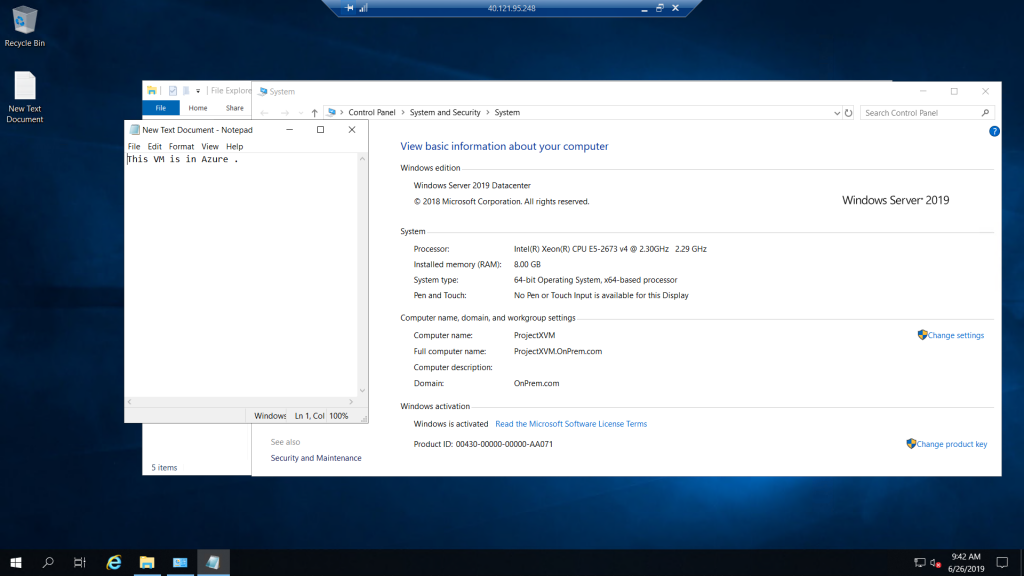
Task: Switch to Control Panel System taskbar button
Action: pyautogui.click(x=180, y=562)
